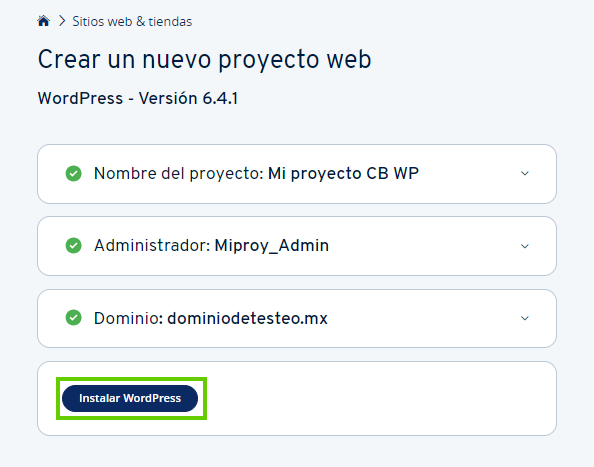Click the admin username Miproy_Admin

(x=272, y=246)
